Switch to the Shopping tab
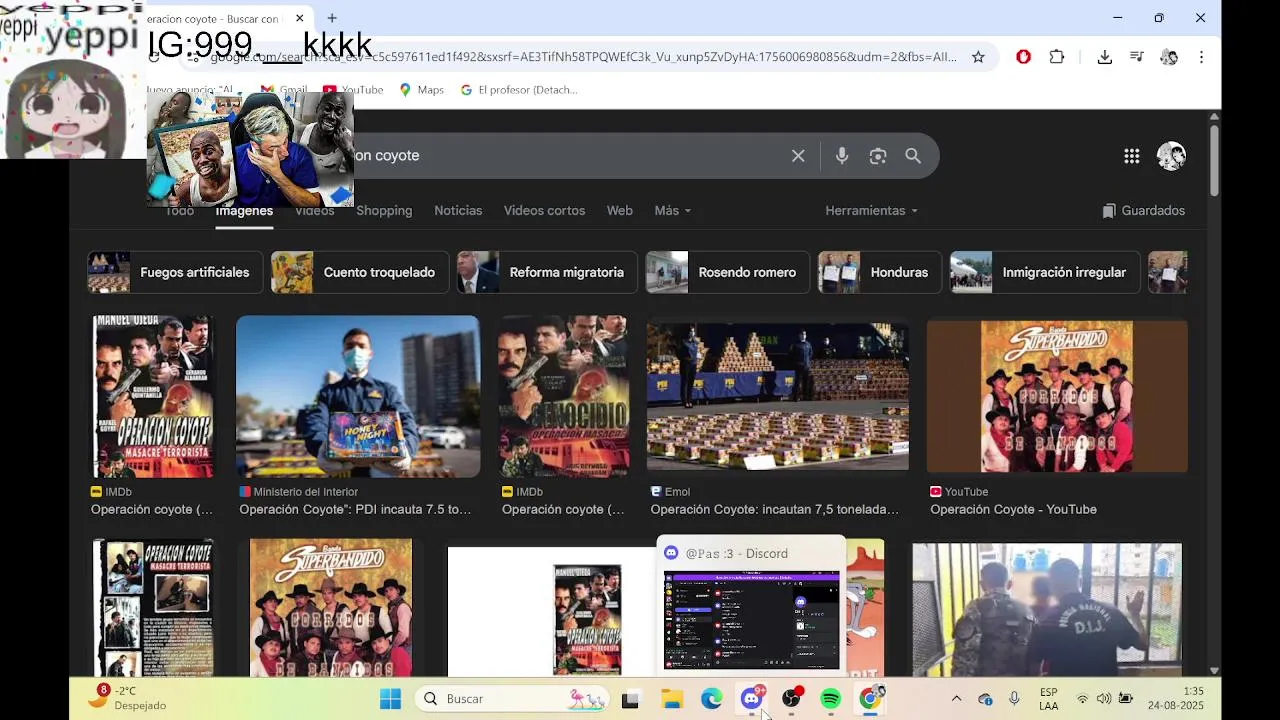 coord(384,211)
